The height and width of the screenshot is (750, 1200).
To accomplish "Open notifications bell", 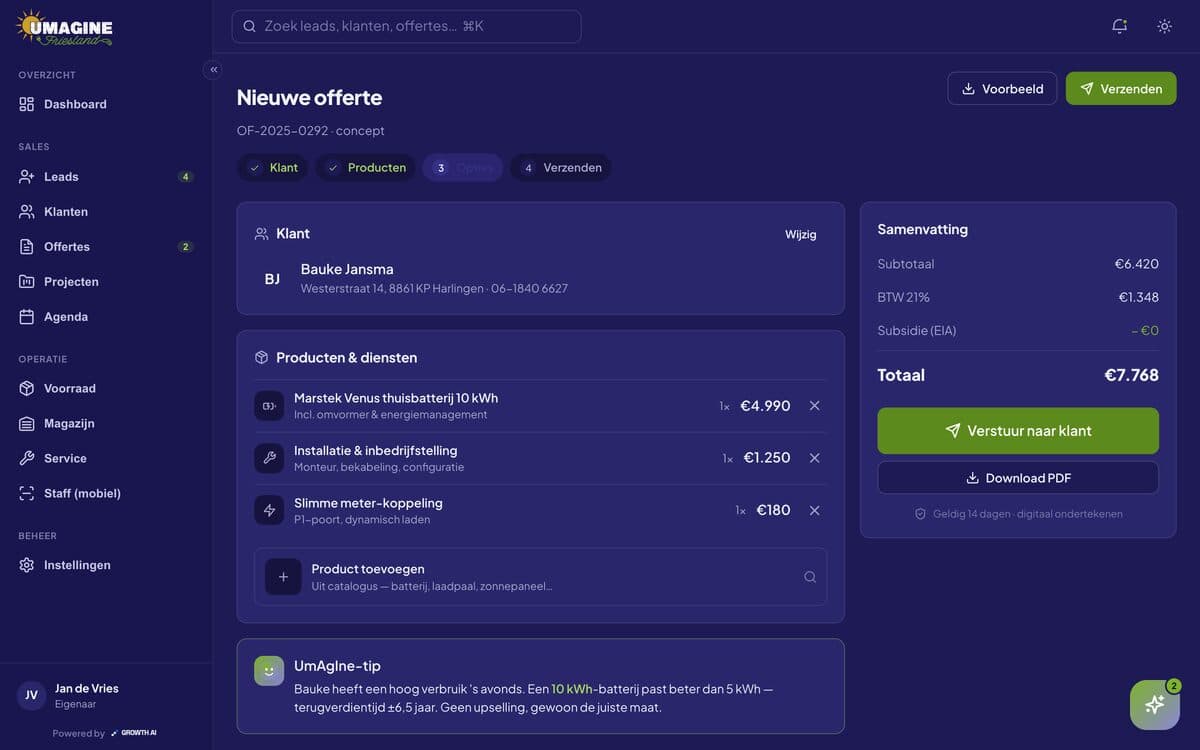I will pyautogui.click(x=1119, y=26).
